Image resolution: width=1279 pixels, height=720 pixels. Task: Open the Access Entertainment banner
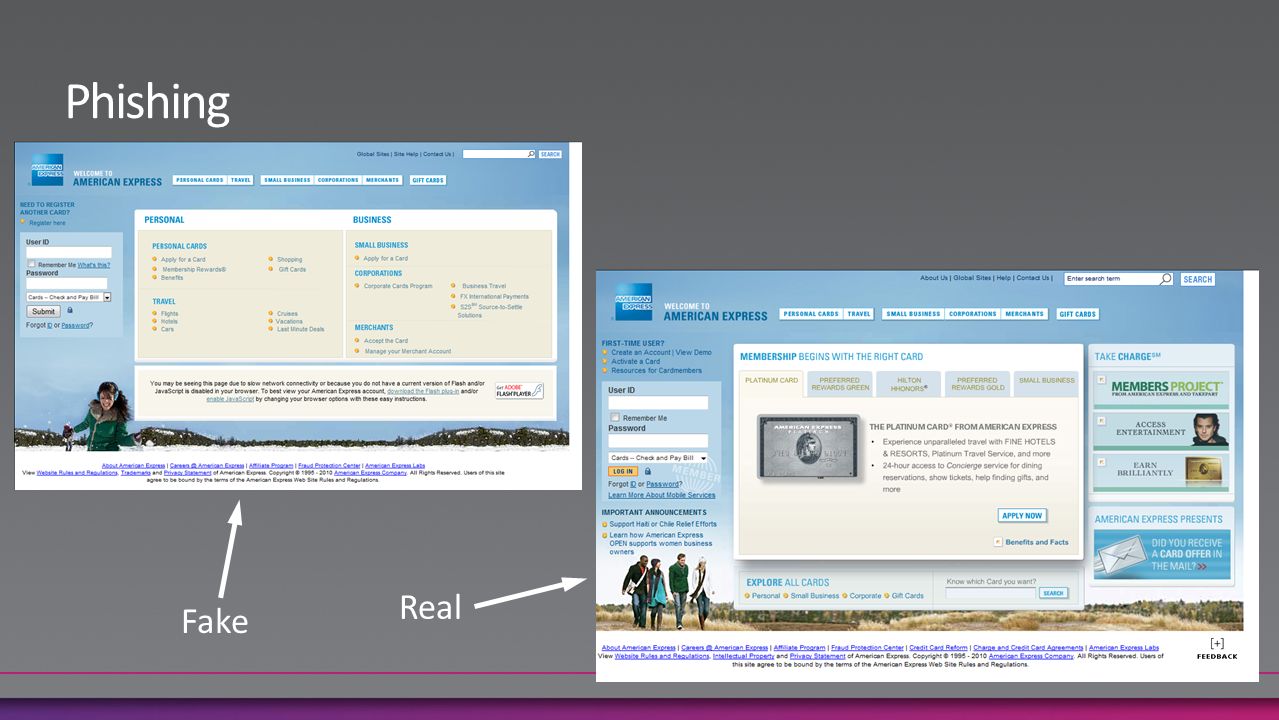(1160, 429)
